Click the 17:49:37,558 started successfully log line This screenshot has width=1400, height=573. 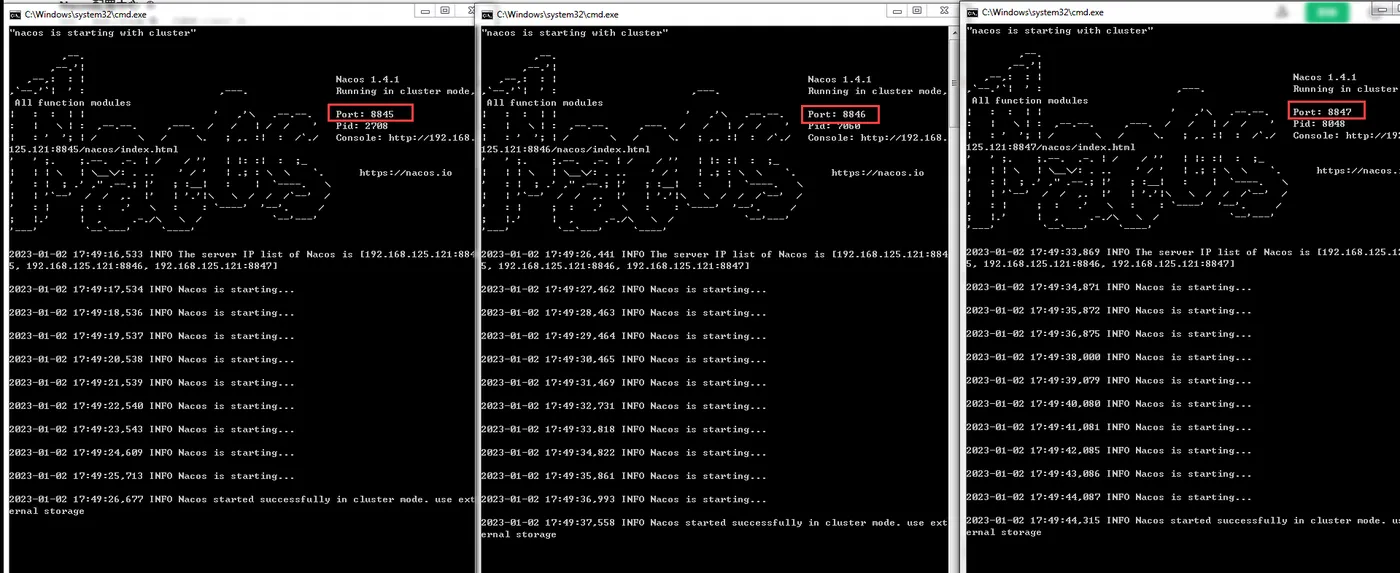click(x=713, y=528)
